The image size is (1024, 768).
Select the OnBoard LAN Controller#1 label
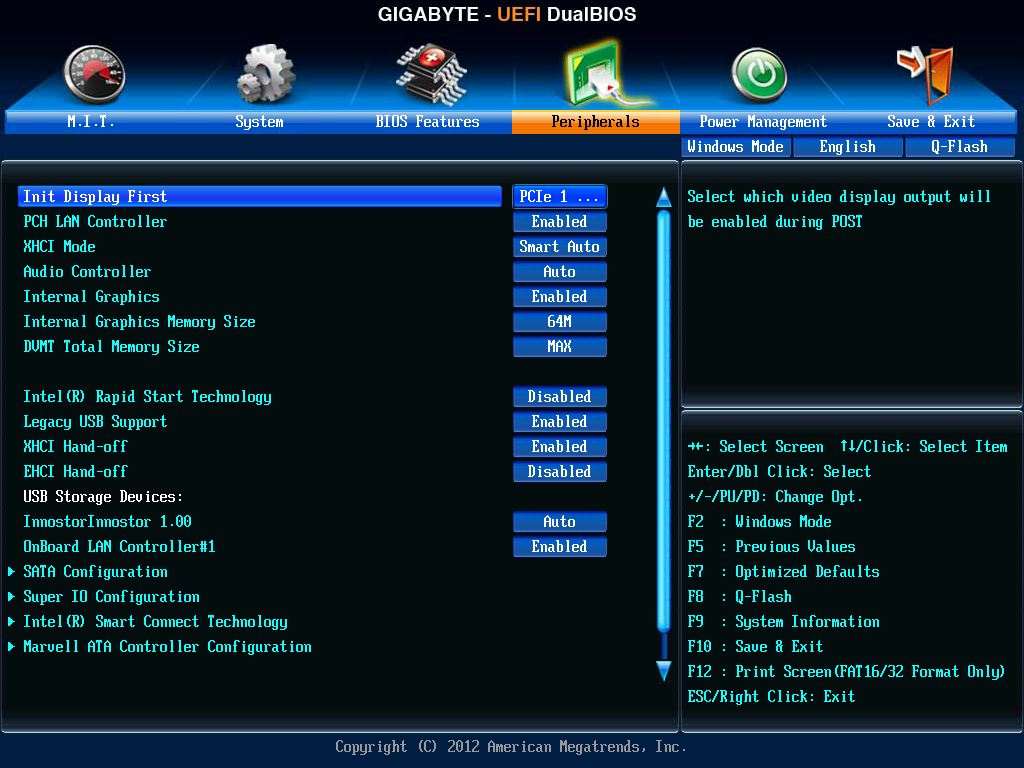[120, 547]
